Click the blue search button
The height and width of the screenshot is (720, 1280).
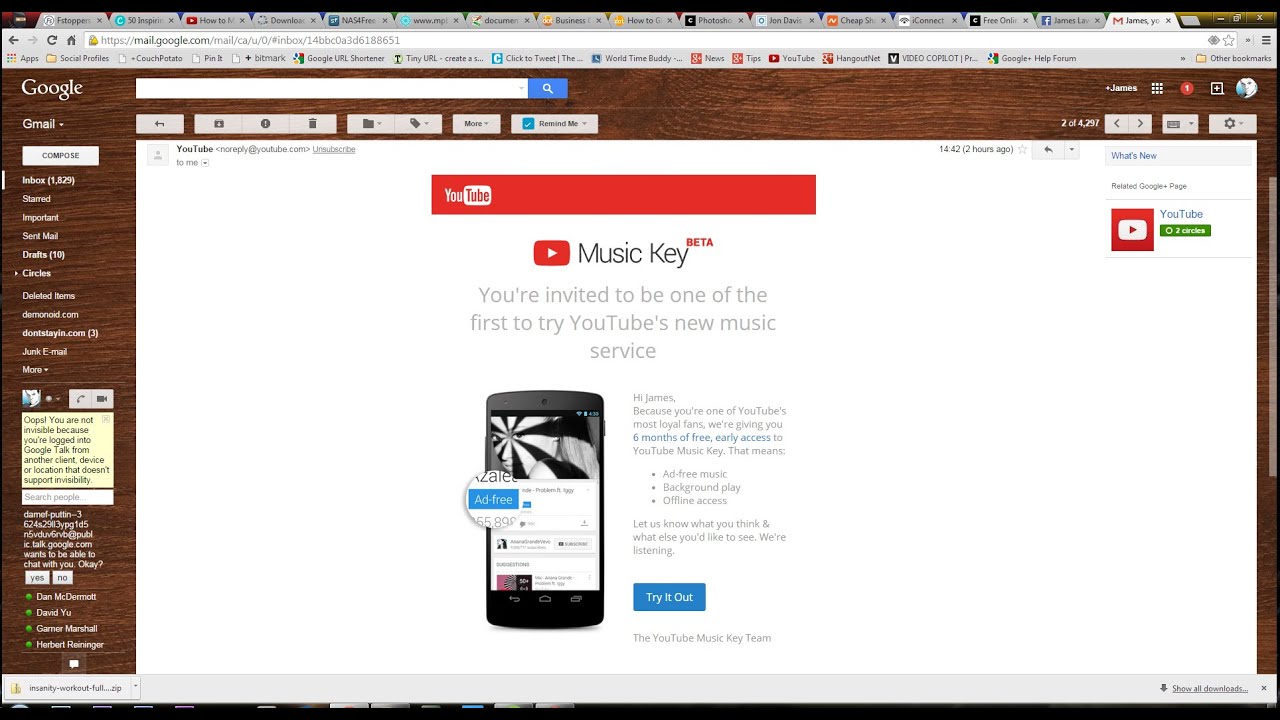point(547,88)
